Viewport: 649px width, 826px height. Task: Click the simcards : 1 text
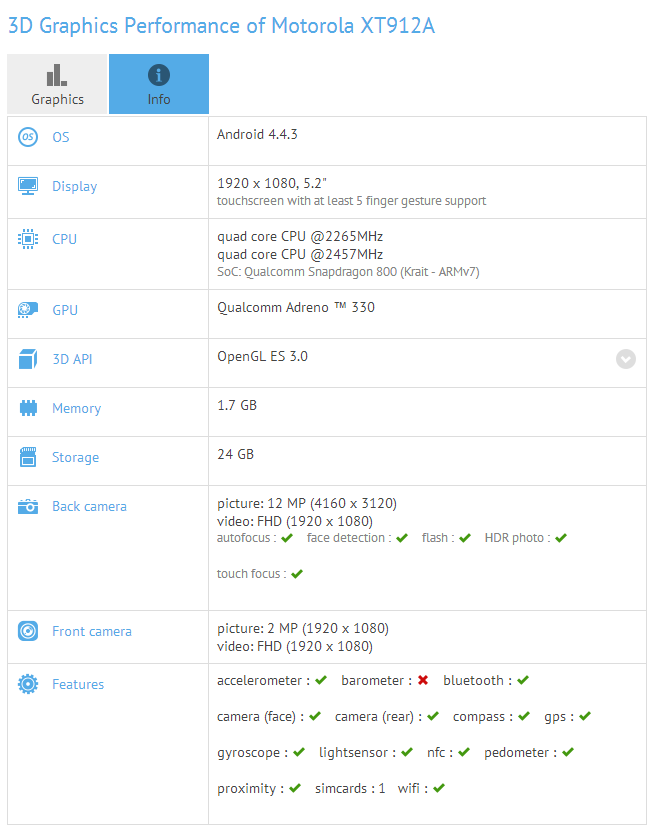[x=350, y=789]
